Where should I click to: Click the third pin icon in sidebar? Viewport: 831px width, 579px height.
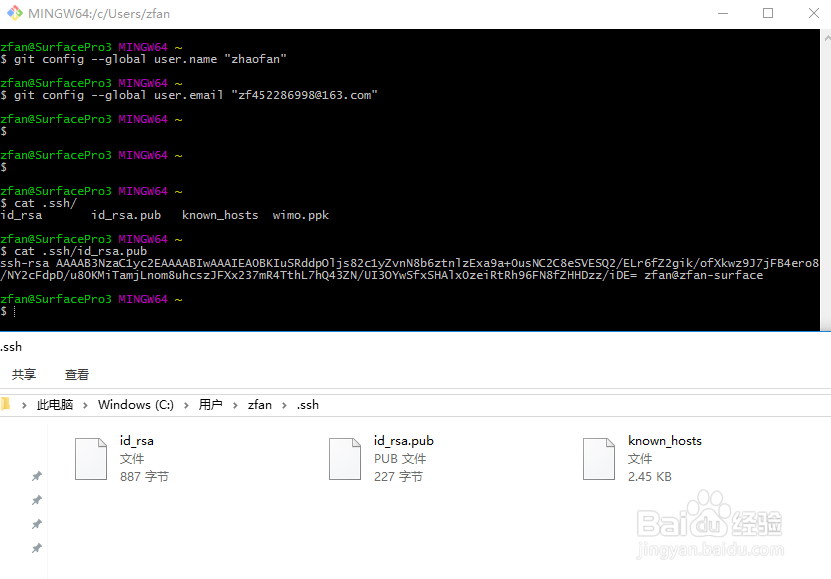pos(37,524)
